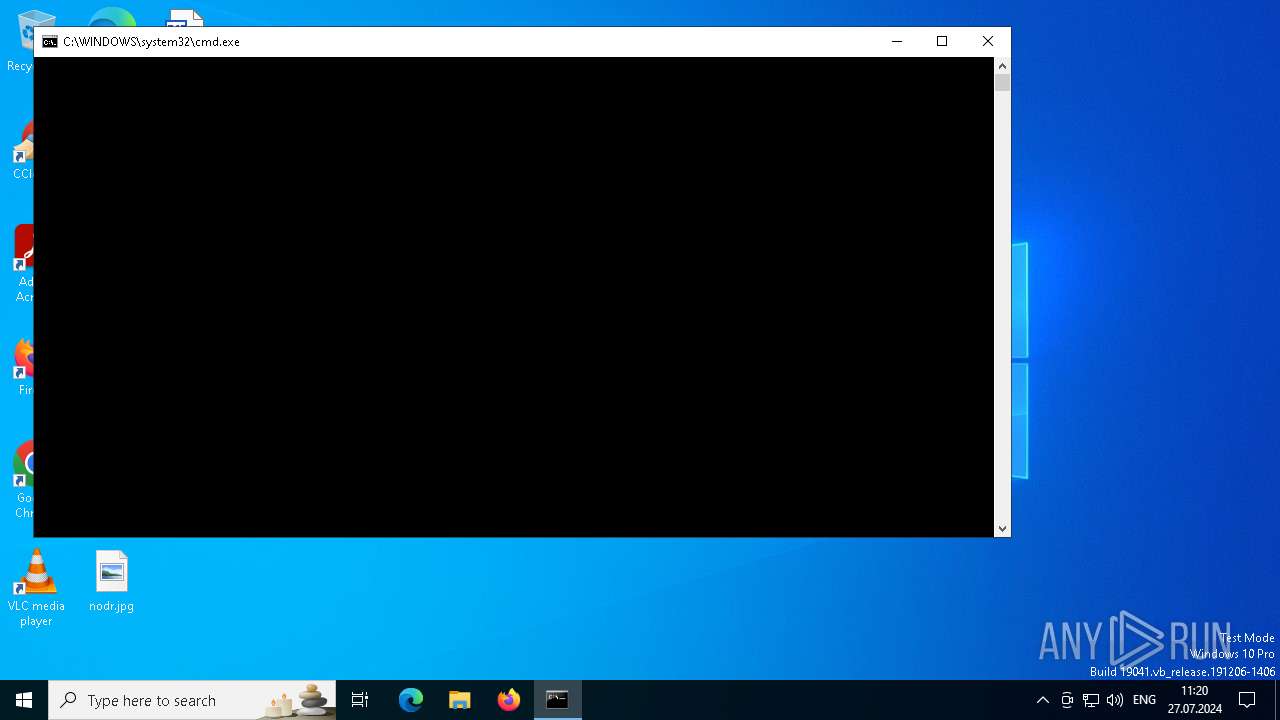
Task: Click the cmd vertical scrollbar thumb
Action: tap(1002, 83)
